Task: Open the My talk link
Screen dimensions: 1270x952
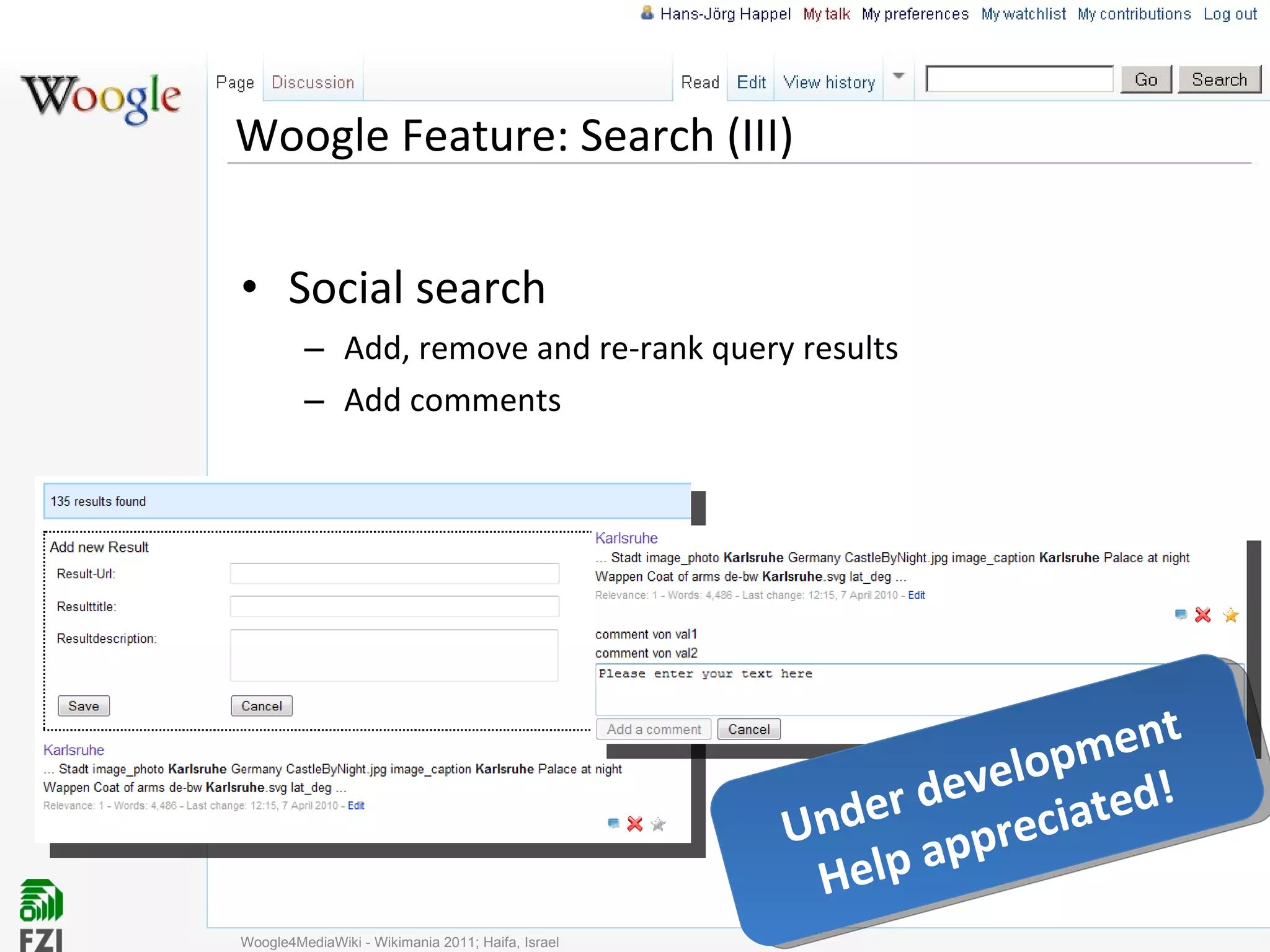Action: point(826,14)
